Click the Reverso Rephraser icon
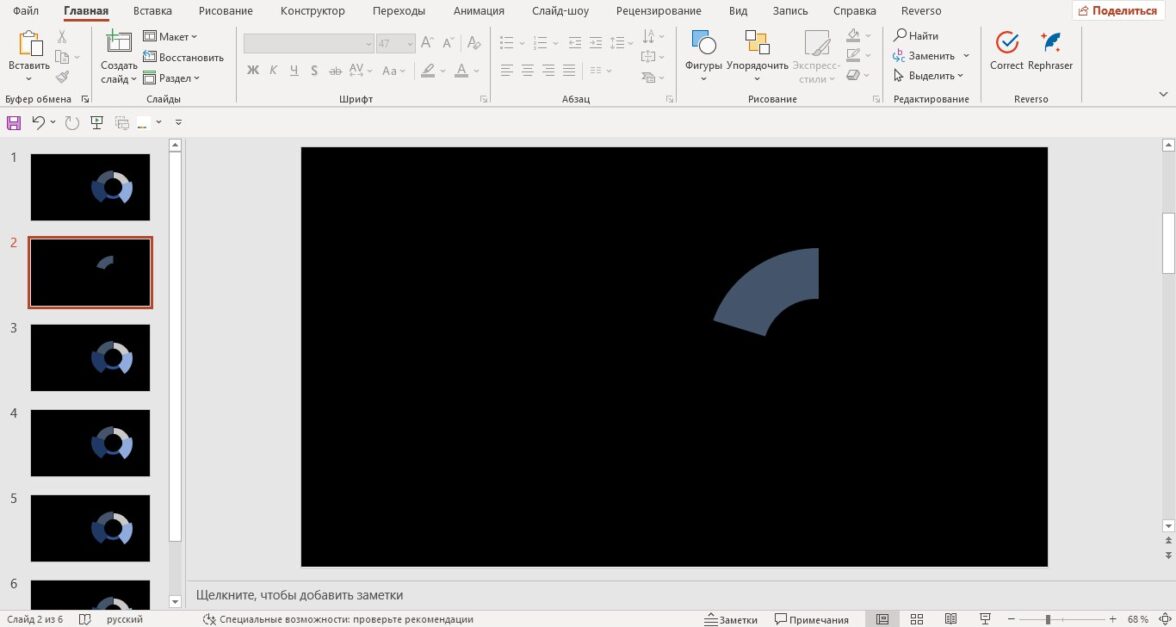Screen dimensions: 1176x627 tap(1050, 43)
